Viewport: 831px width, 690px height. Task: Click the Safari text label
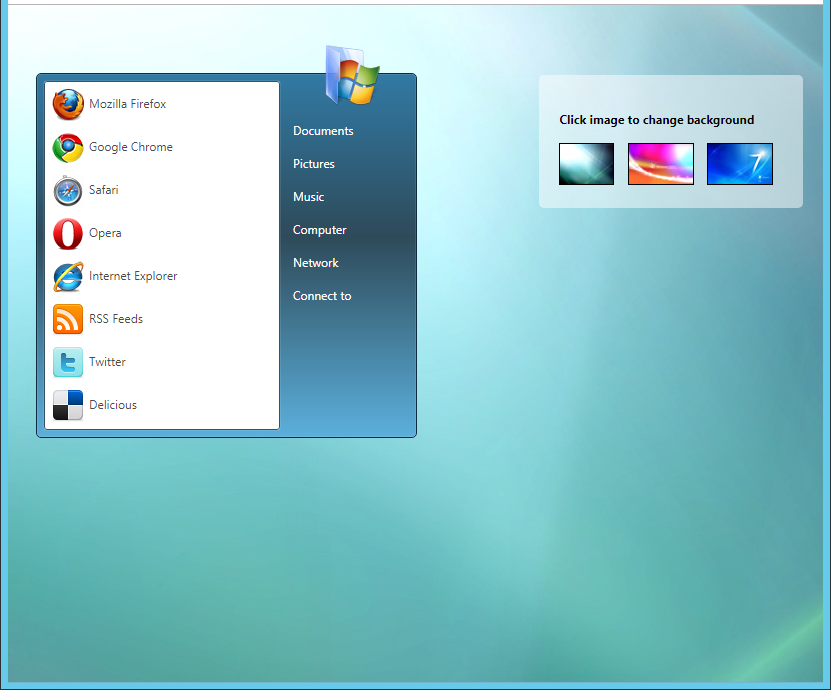[x=104, y=190]
